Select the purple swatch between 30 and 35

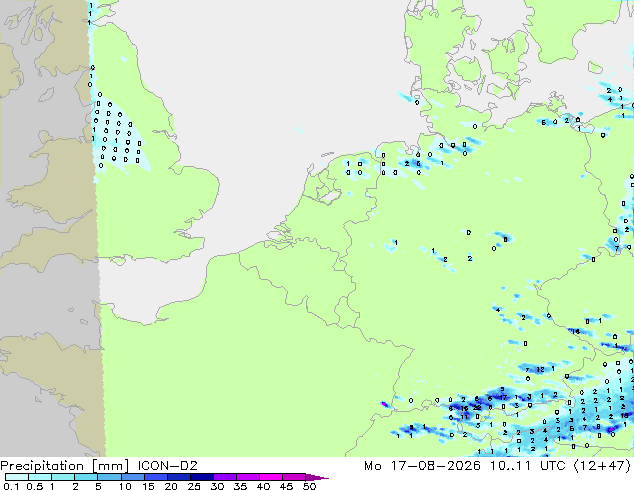point(224,477)
